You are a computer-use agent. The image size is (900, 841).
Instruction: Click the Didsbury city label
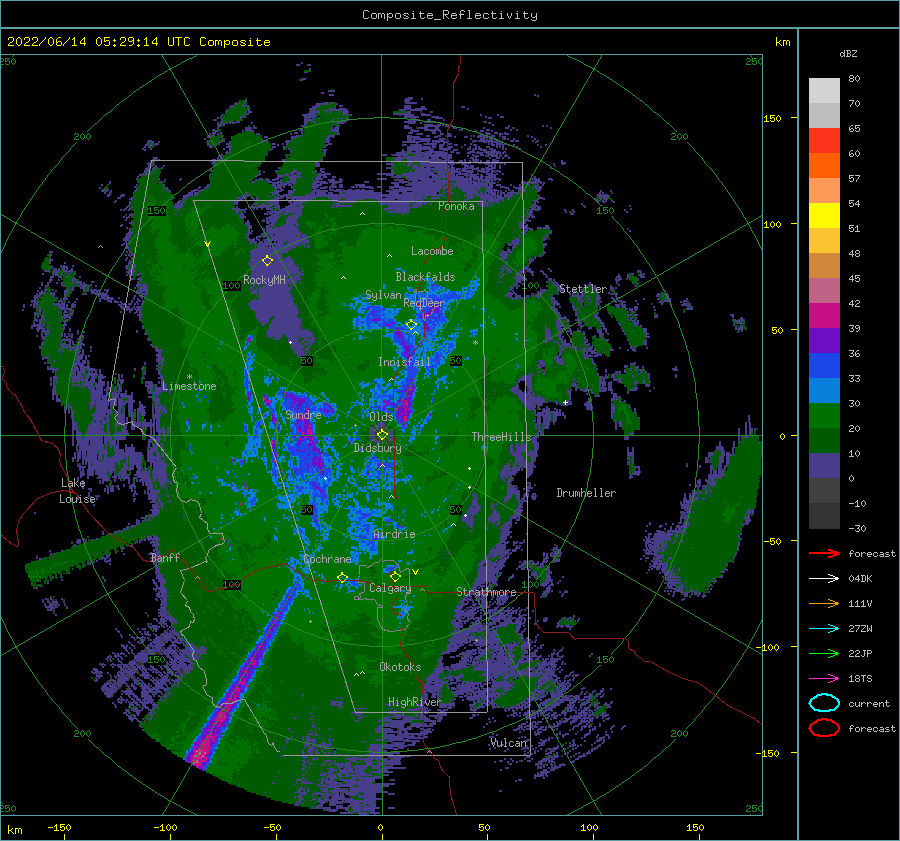(x=377, y=448)
